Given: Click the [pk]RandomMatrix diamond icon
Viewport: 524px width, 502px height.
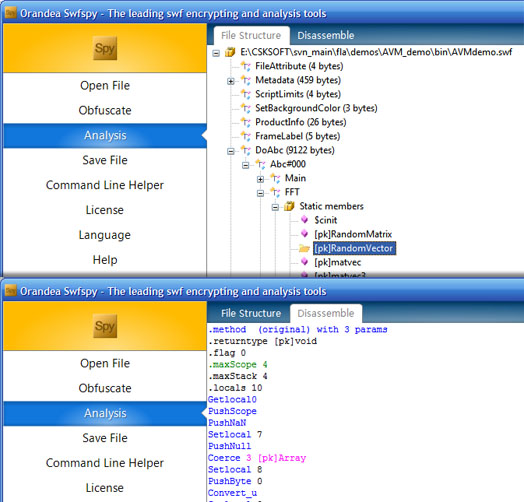Looking at the screenshot, I should (x=304, y=234).
